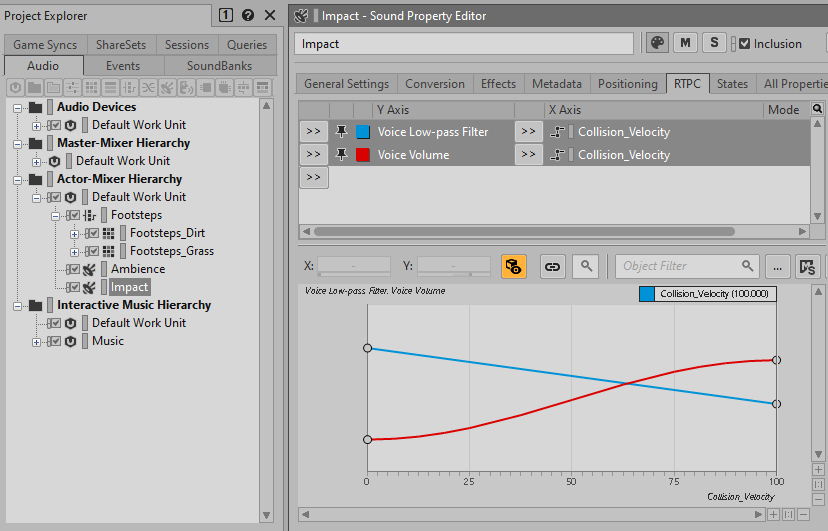828x531 pixels.
Task: Solo the Impact sound with S button
Action: pos(713,43)
